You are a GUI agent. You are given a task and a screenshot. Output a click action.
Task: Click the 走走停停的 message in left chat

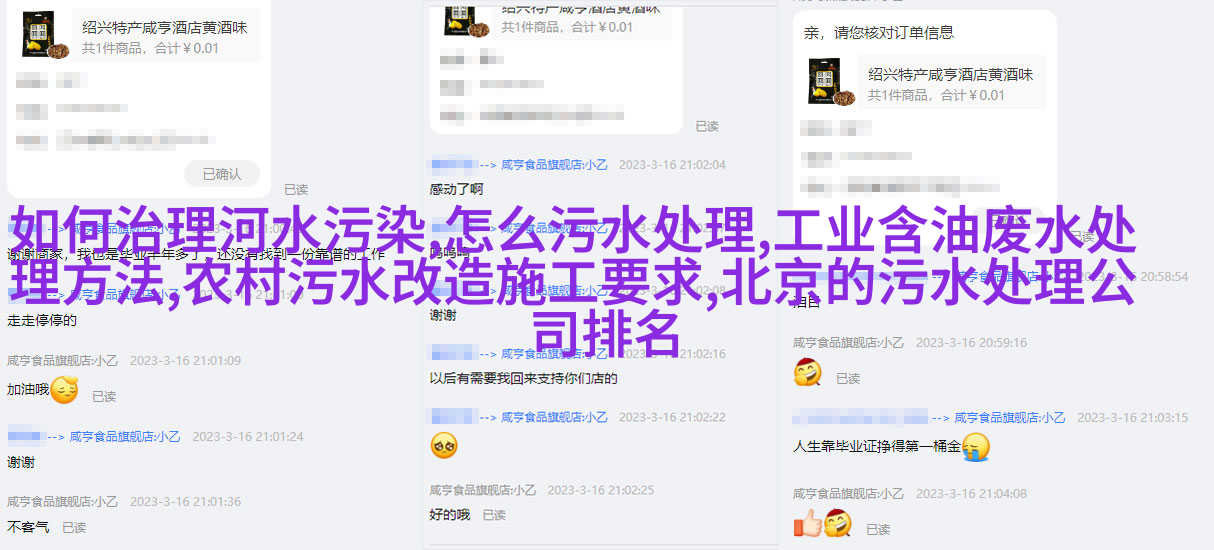41,321
